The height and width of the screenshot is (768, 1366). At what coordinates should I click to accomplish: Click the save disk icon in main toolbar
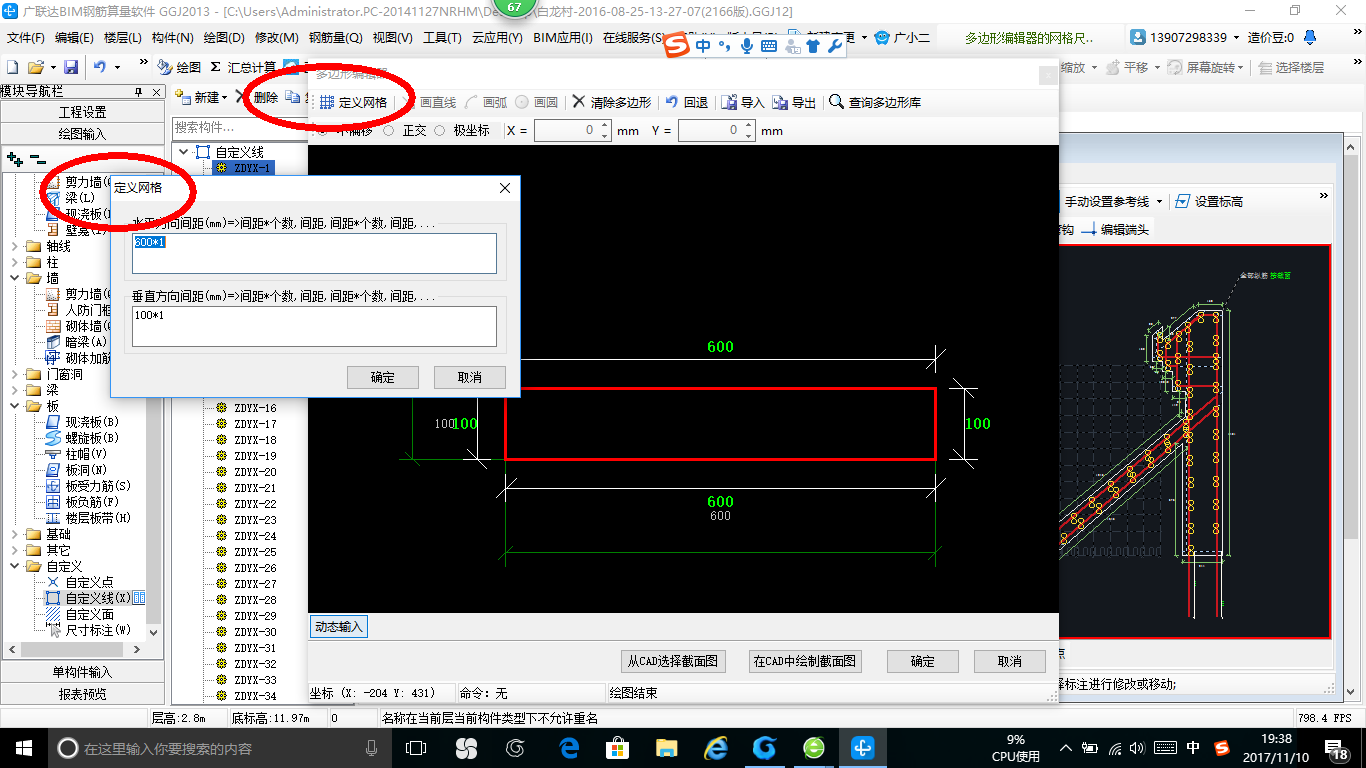point(71,67)
